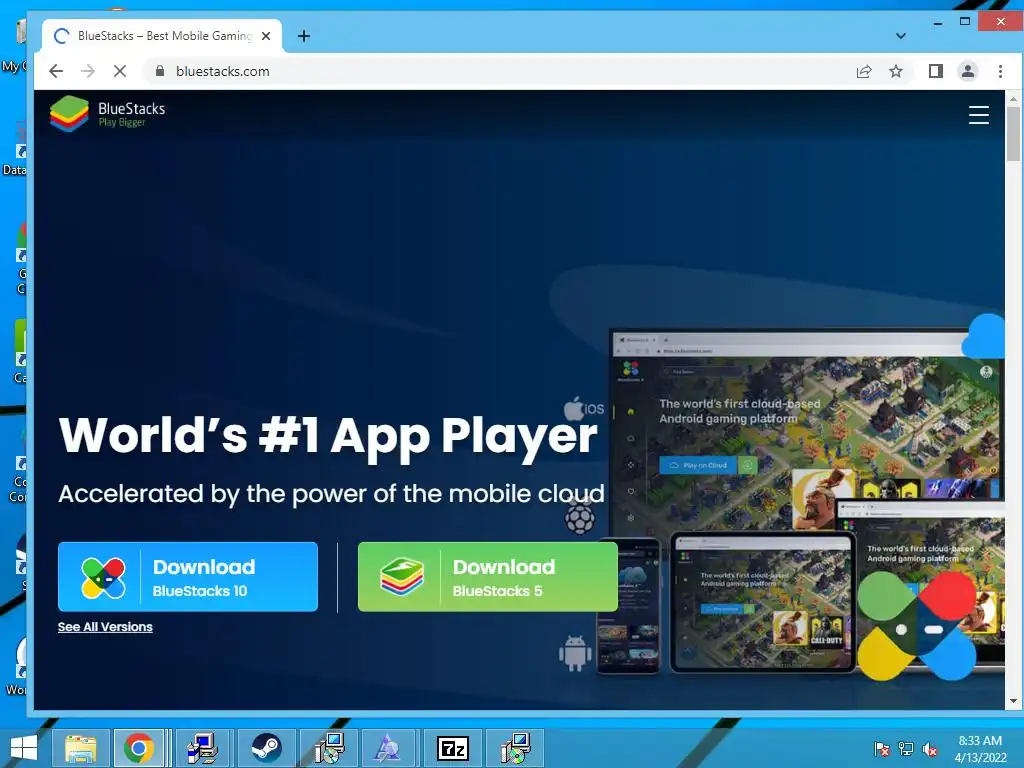1024x768 pixels.
Task: Bookmark this page with the star icon
Action: (895, 71)
